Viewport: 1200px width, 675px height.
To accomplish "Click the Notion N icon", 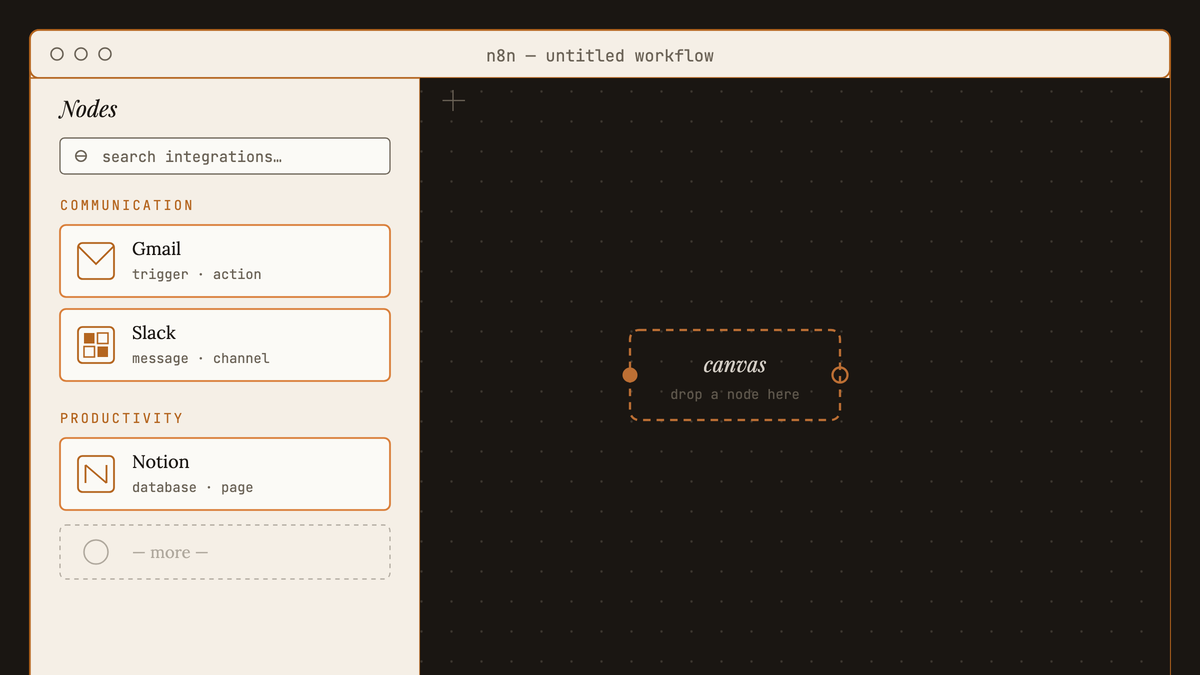I will [96, 474].
